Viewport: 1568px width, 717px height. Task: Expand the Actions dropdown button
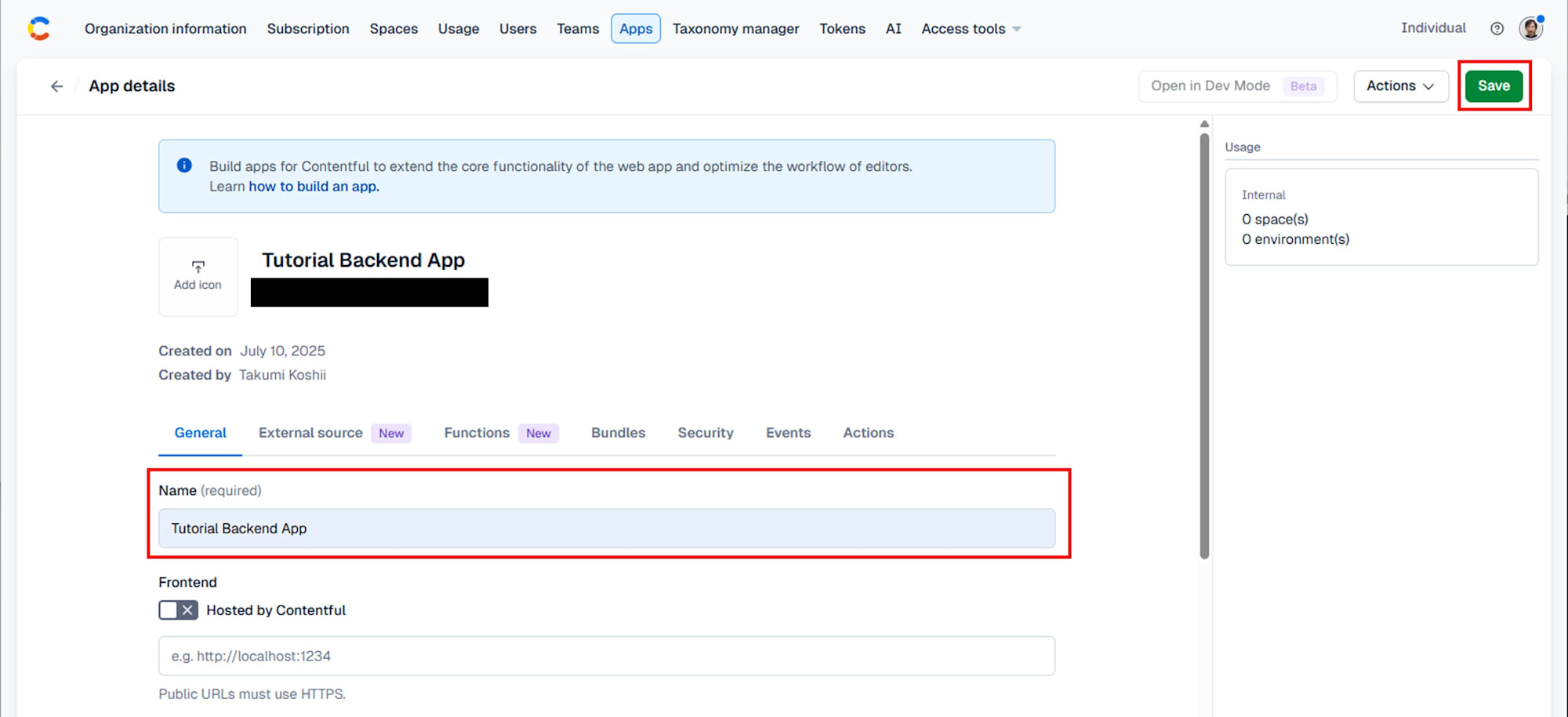[1400, 86]
